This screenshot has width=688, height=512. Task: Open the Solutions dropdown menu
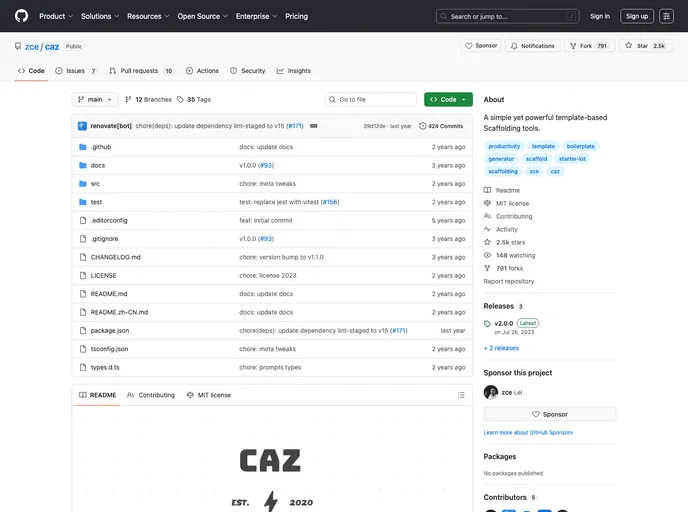tap(100, 16)
